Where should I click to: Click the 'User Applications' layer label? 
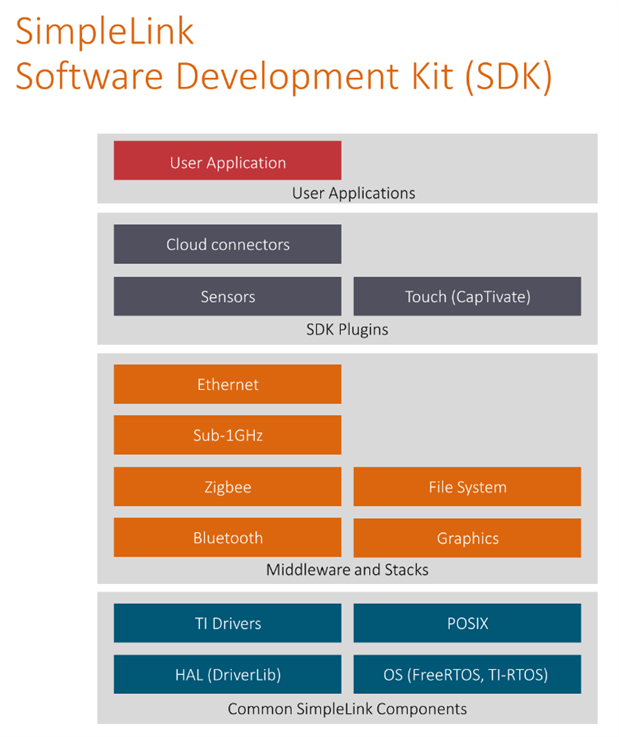(353, 193)
